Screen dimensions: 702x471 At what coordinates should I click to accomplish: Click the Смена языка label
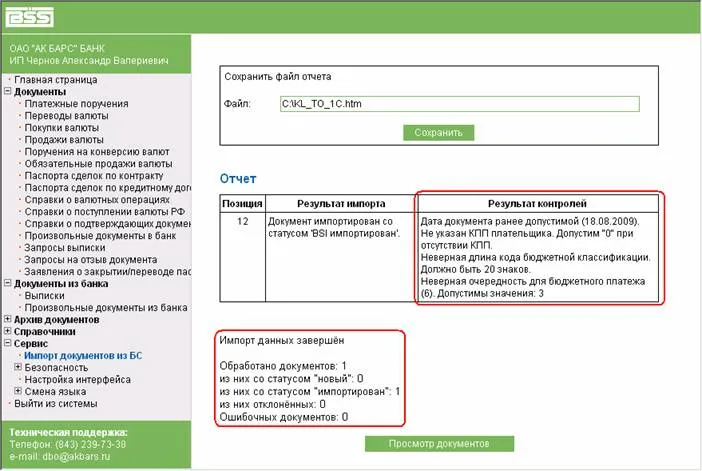click(x=55, y=392)
